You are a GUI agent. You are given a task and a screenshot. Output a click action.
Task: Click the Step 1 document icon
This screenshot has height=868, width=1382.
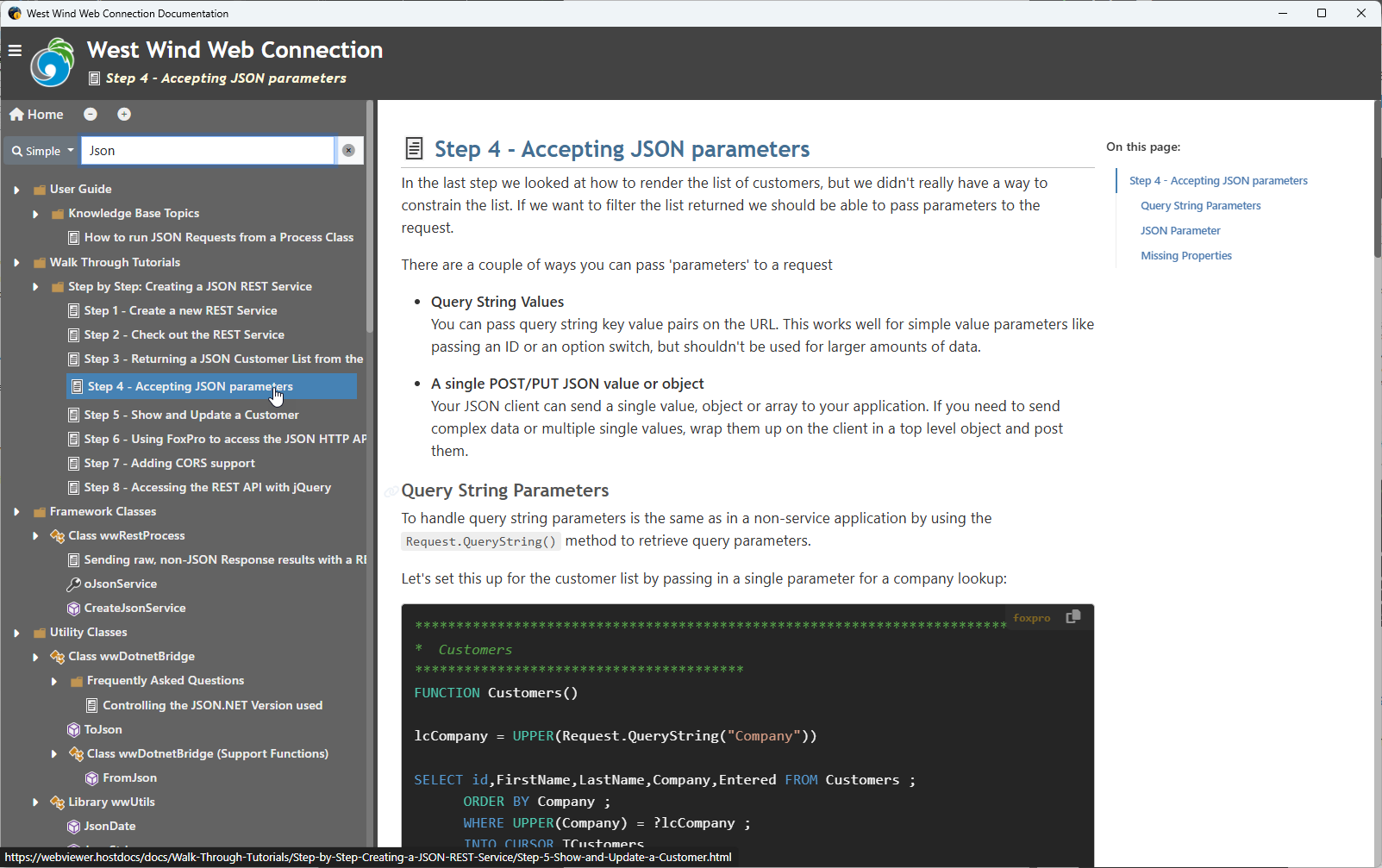point(74,311)
